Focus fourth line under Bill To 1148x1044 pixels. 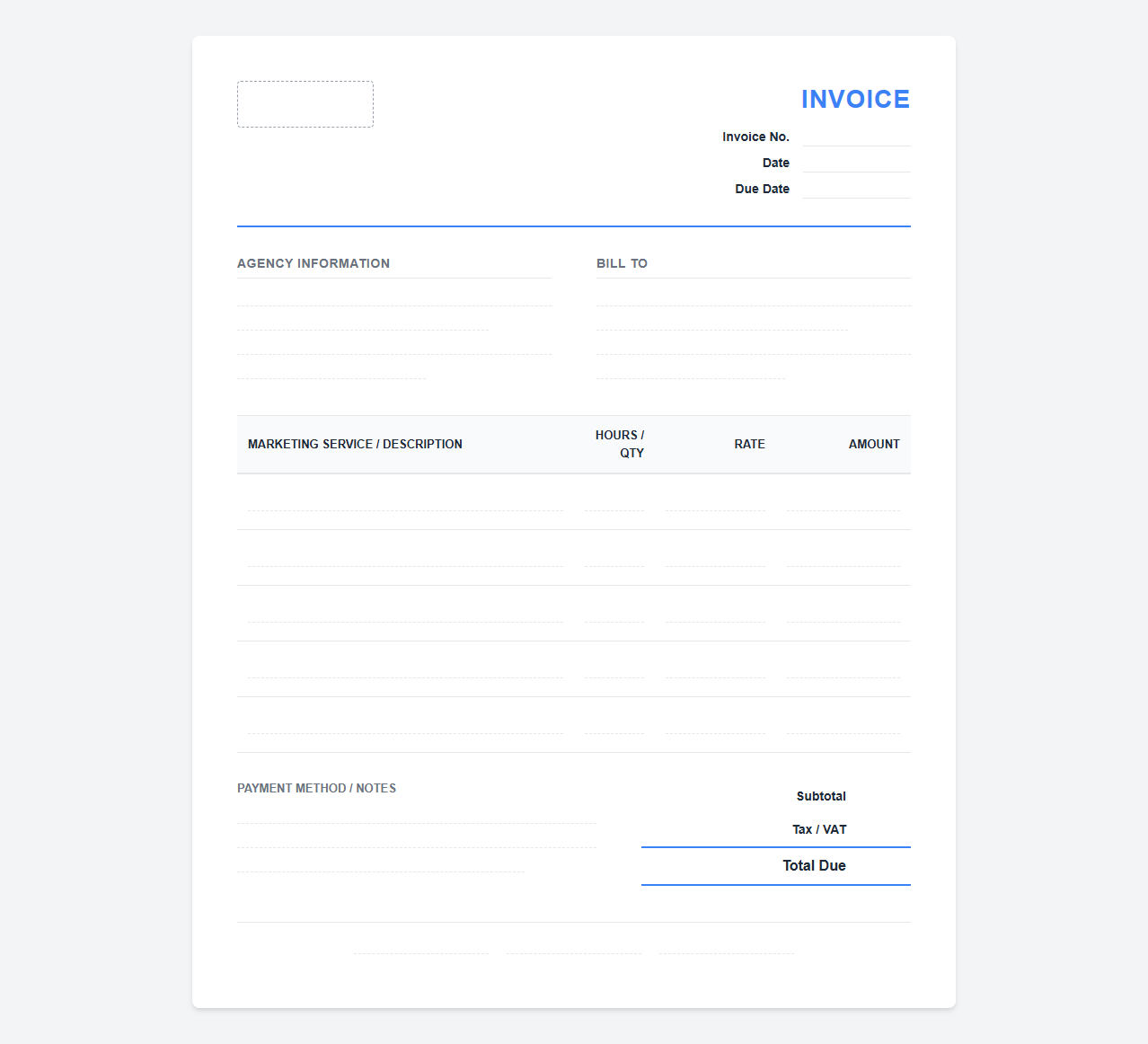point(691,368)
